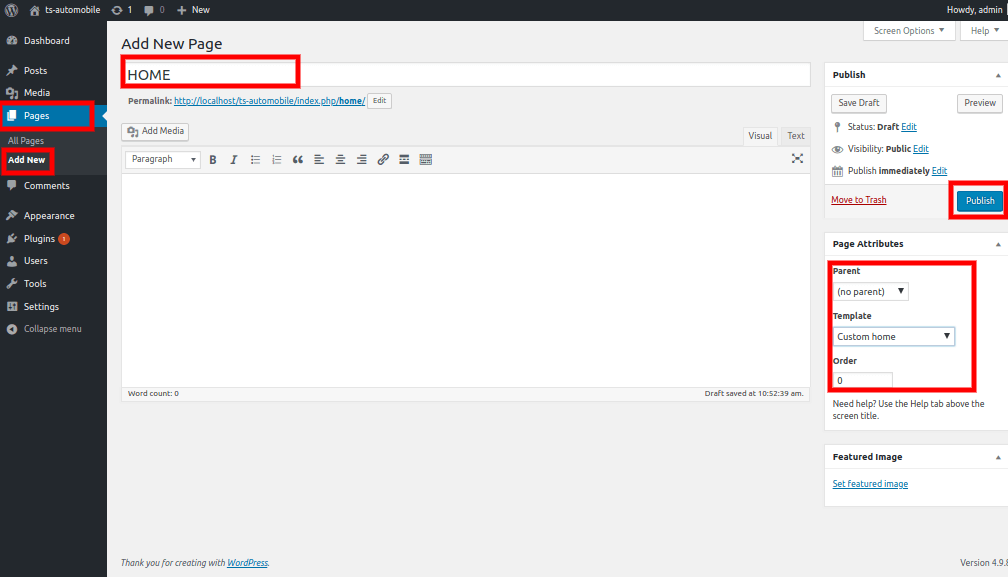The width and height of the screenshot is (1008, 577).
Task: Open Appearance in the sidebar menu
Action: pyautogui.click(x=49, y=216)
